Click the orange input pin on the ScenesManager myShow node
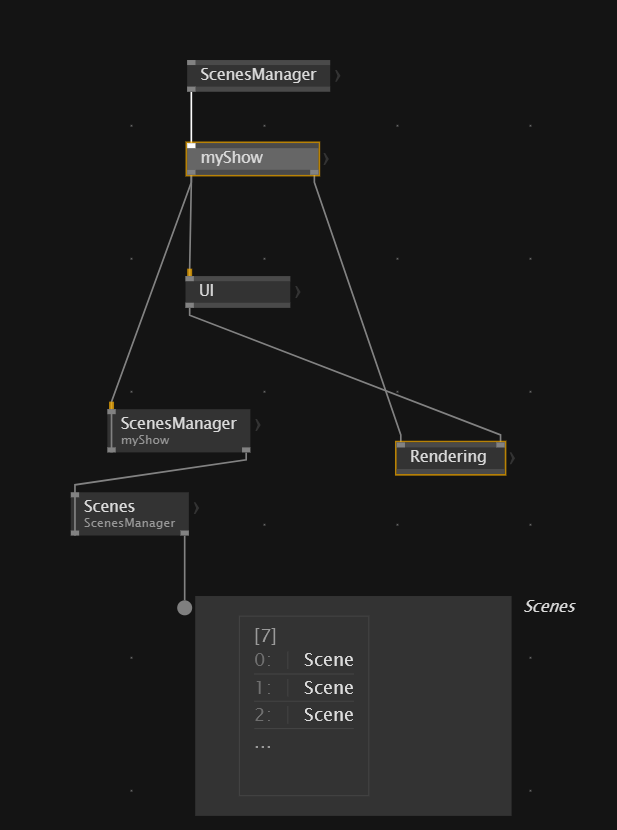617x830 pixels. click(x=111, y=405)
